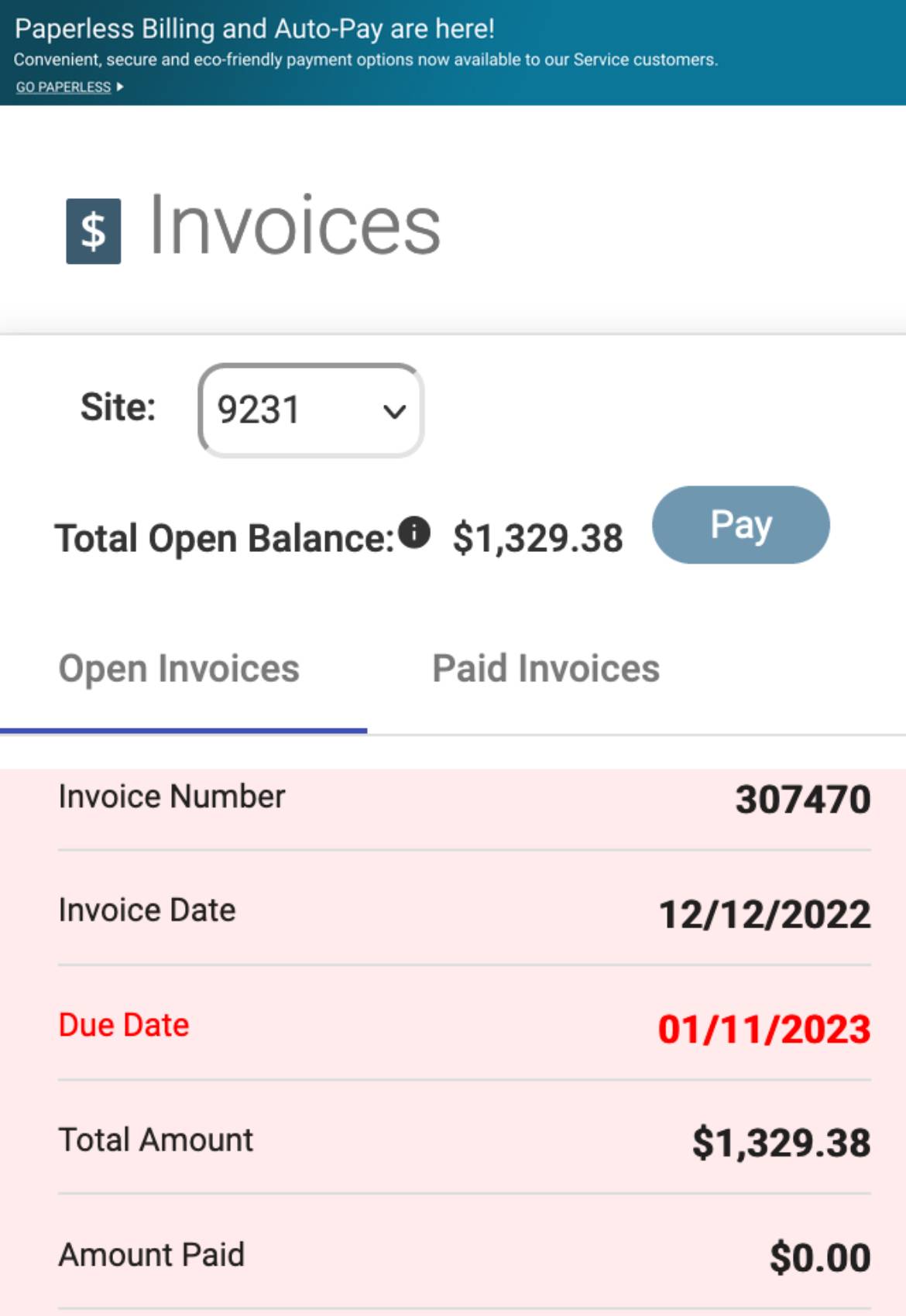Click the Invoices page heading
Viewport: 906px width, 1316px height.
pos(295,225)
